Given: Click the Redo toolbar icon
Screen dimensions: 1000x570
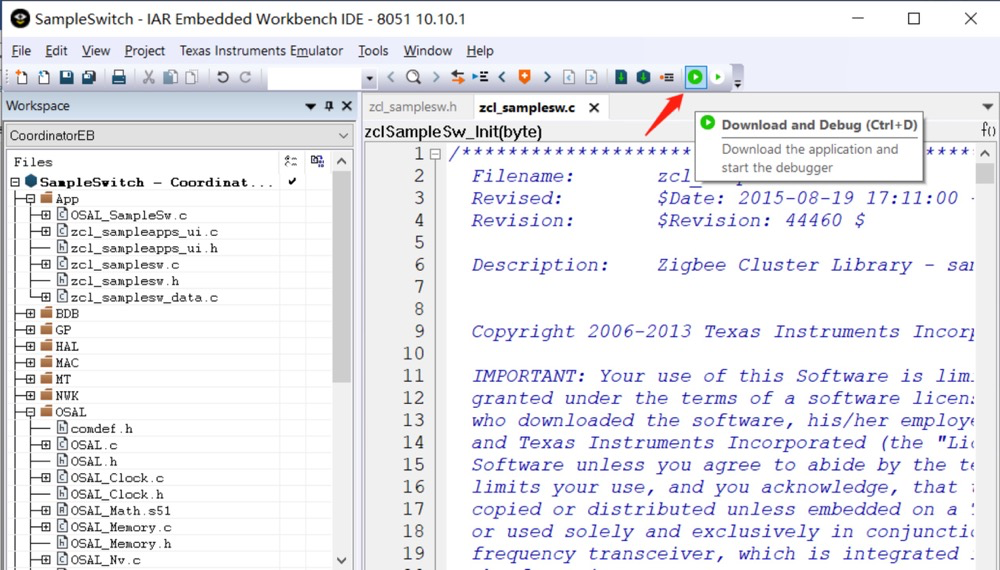Looking at the screenshot, I should point(245,77).
